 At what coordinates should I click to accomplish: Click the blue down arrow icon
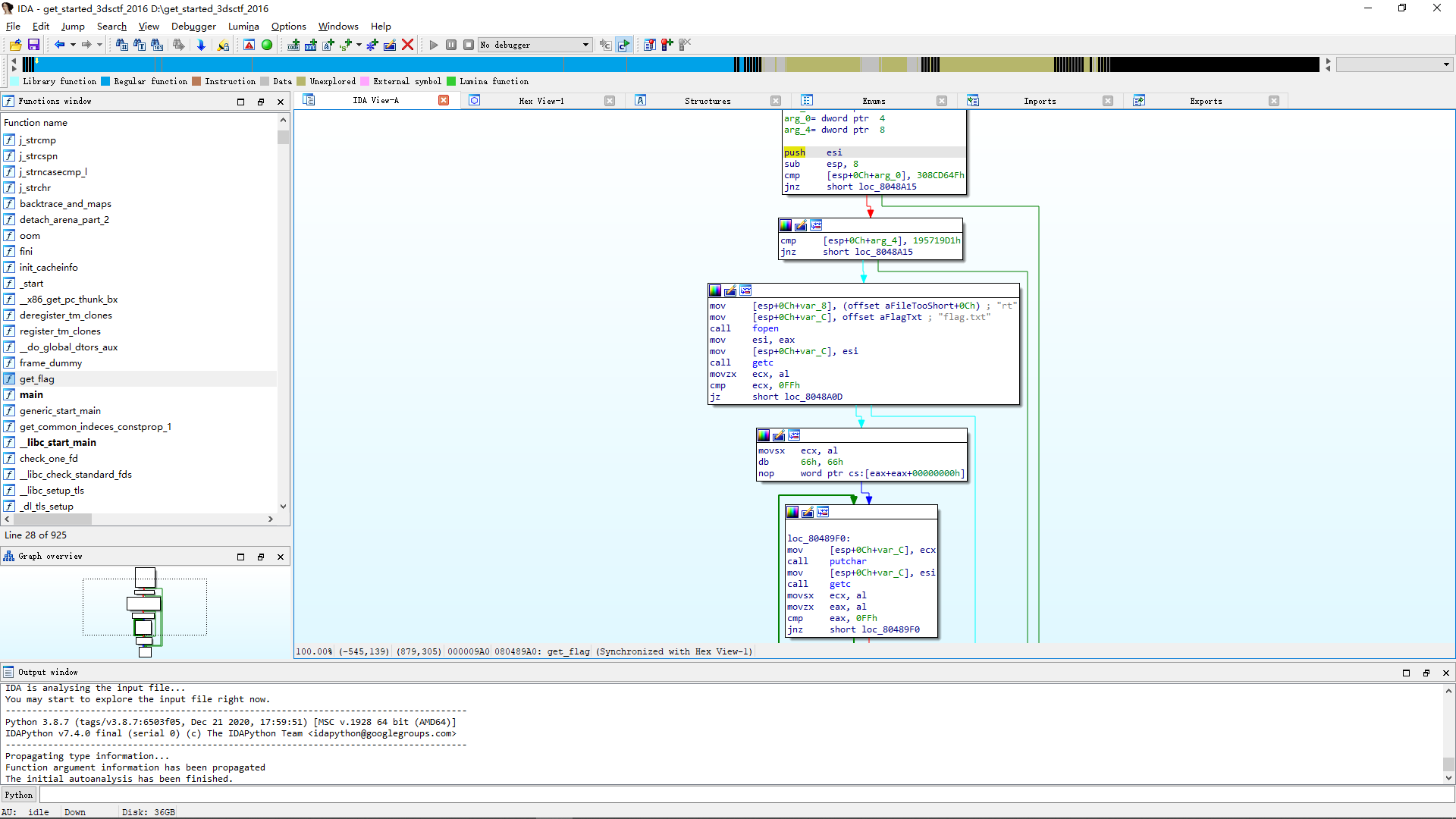pos(201,45)
